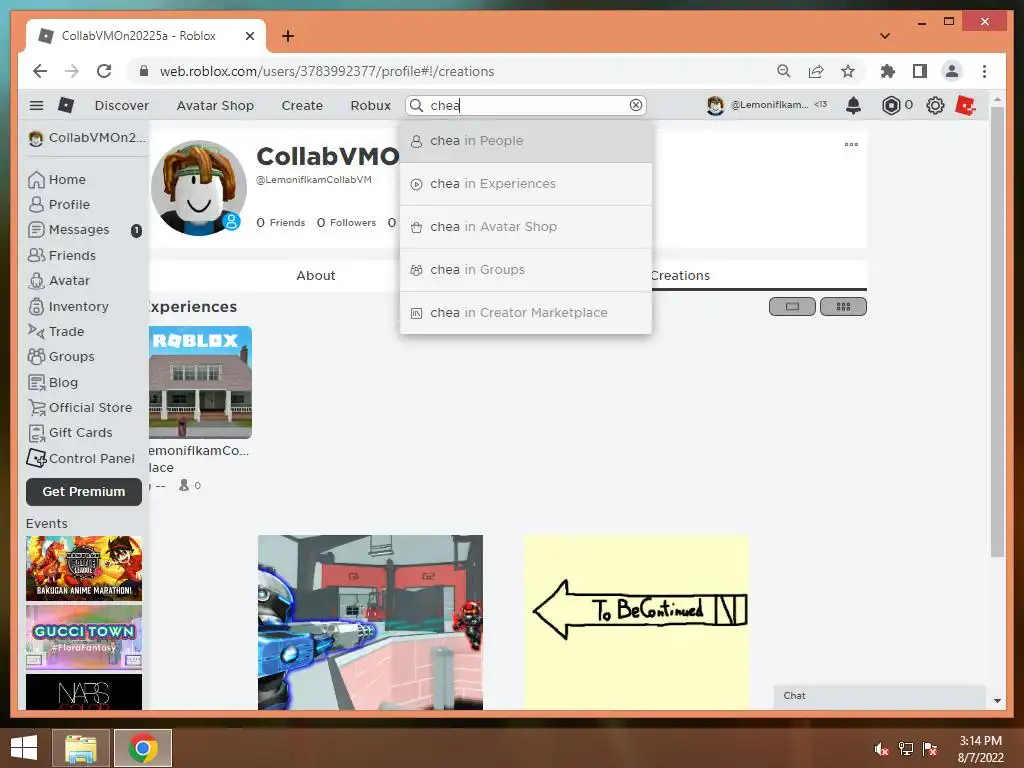Go to Discover page
This screenshot has height=768, width=1024.
pyautogui.click(x=121, y=105)
